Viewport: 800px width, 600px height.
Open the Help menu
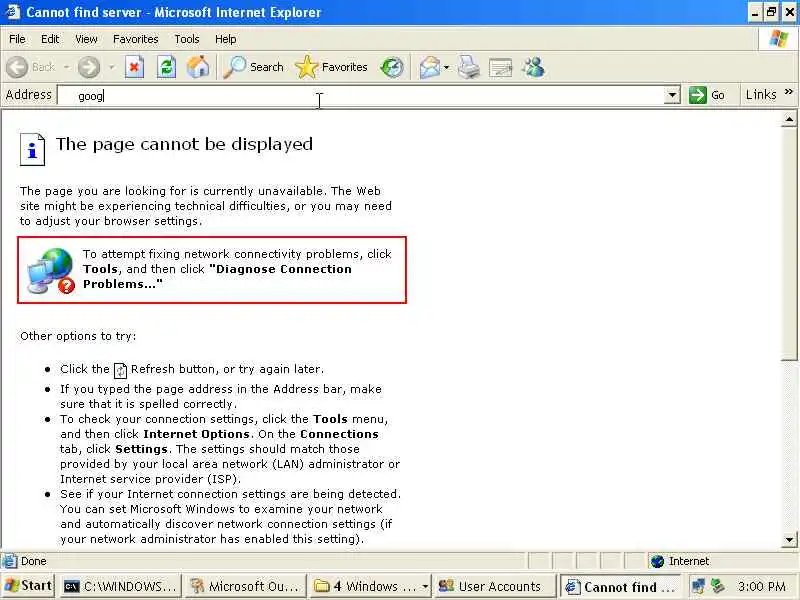pos(226,39)
